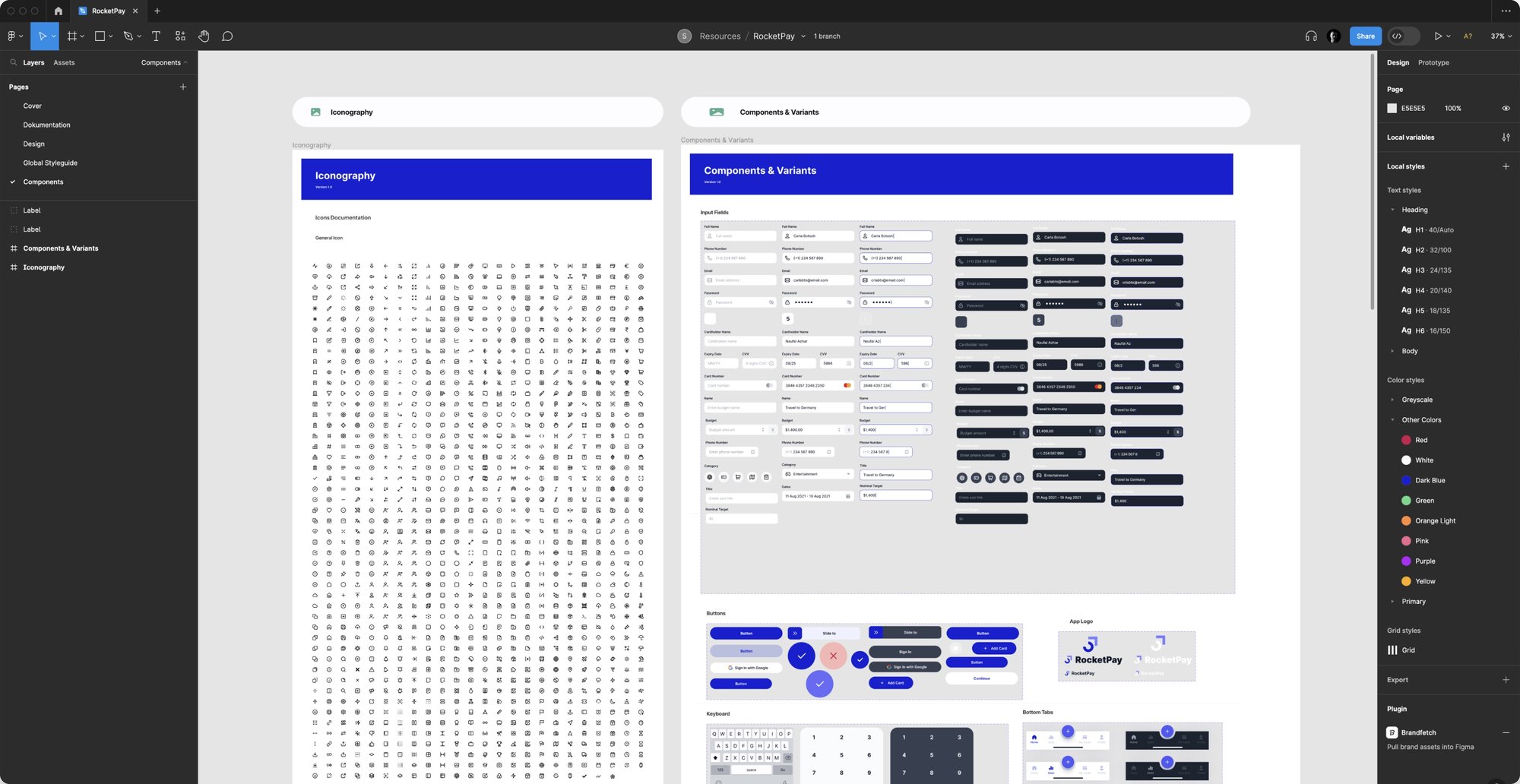1520x784 pixels.
Task: Open local variables settings icon
Action: (x=1505, y=138)
